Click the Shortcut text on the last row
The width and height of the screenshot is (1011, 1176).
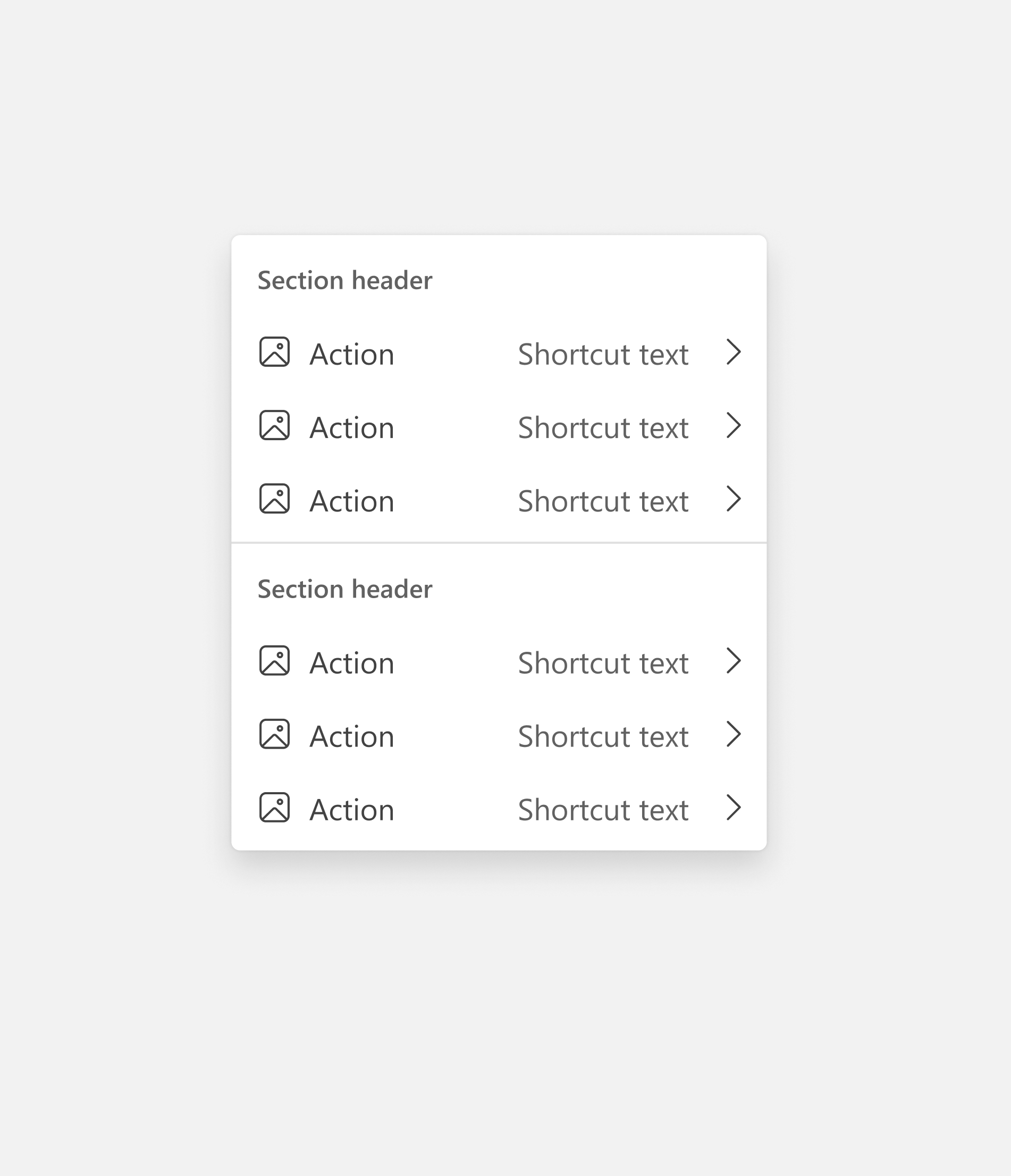[x=603, y=808]
